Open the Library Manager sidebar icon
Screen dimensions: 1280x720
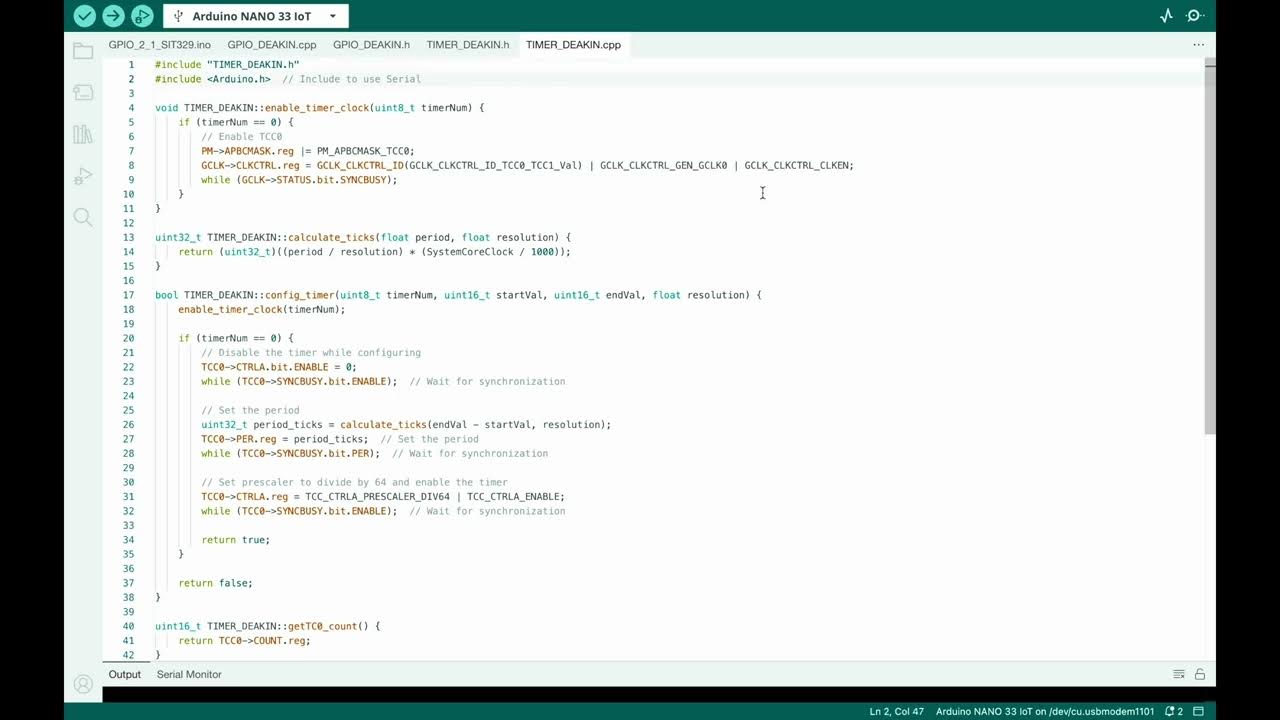point(83,134)
